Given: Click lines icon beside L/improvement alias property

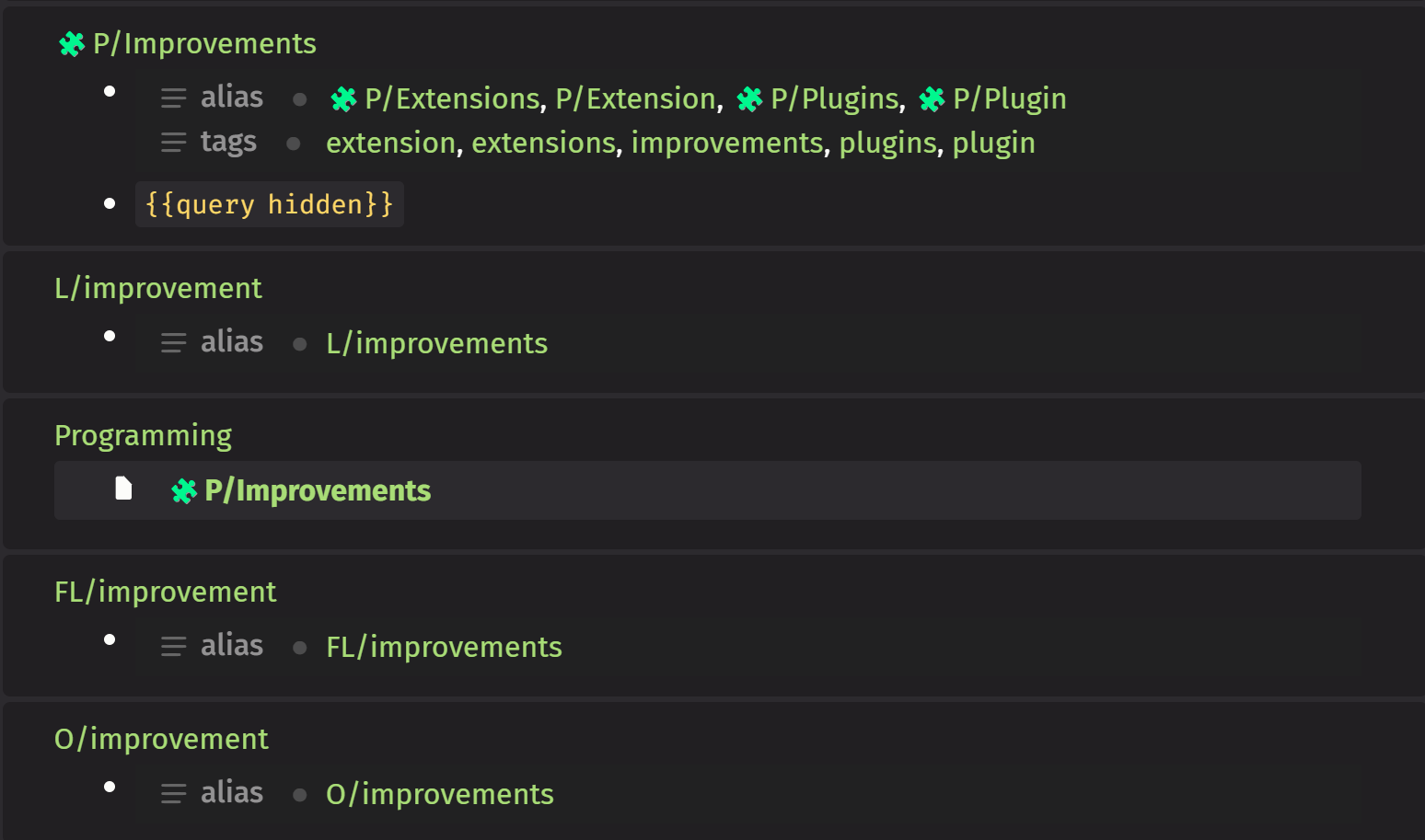Looking at the screenshot, I should click(x=173, y=343).
